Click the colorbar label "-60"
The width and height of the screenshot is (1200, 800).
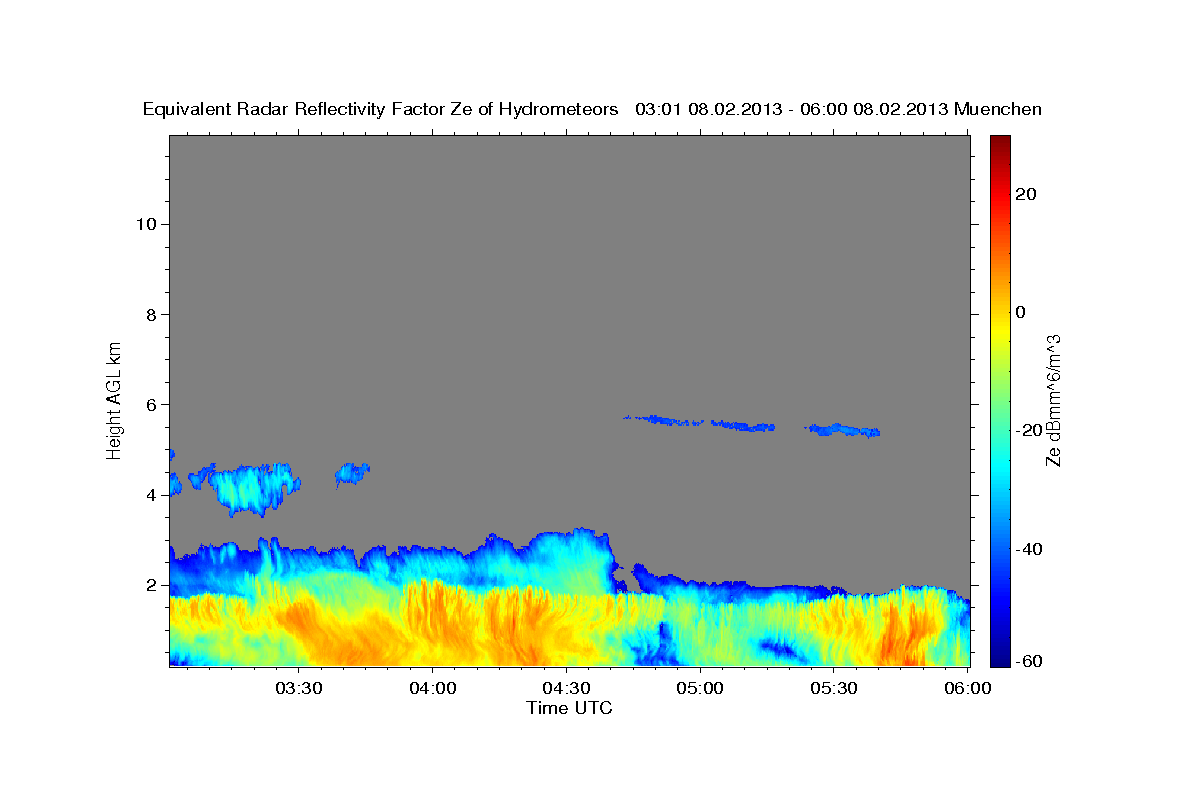[x=1030, y=659]
